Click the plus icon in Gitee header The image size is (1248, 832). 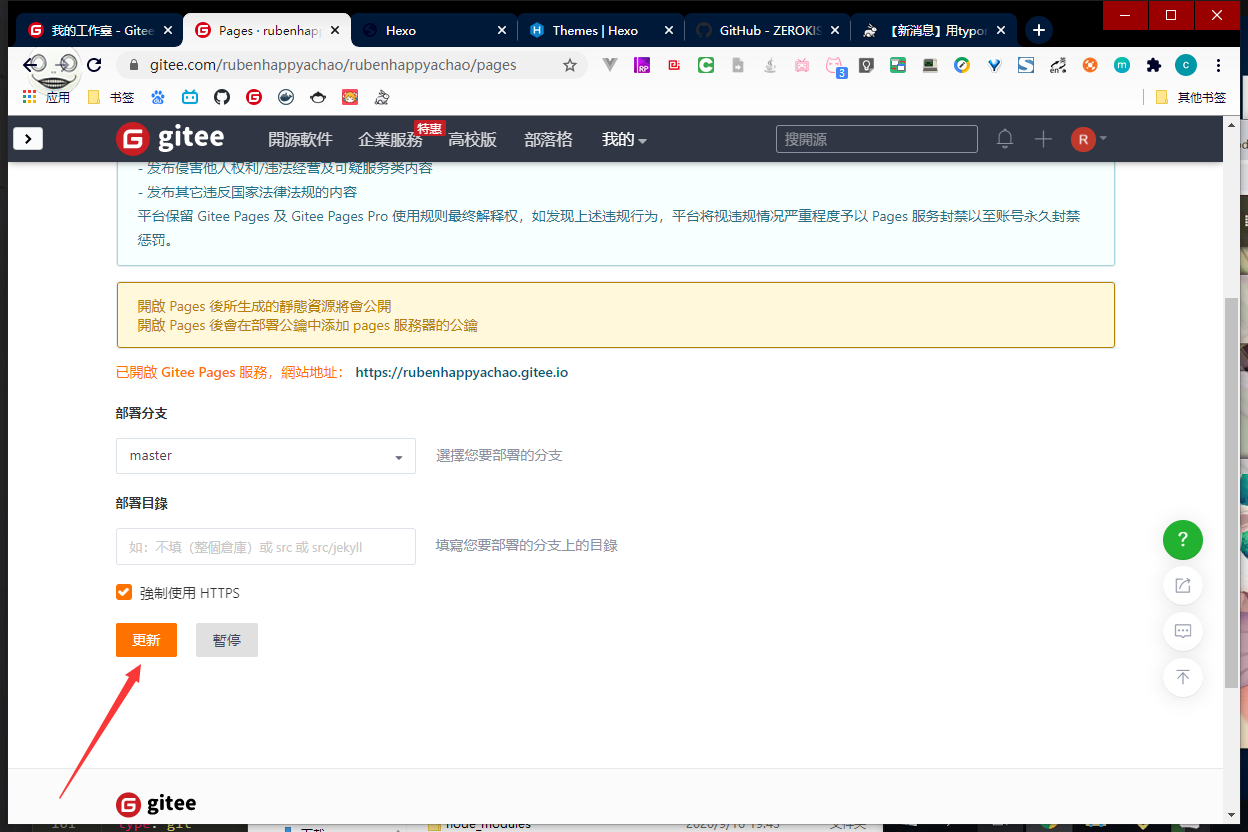[x=1043, y=139]
